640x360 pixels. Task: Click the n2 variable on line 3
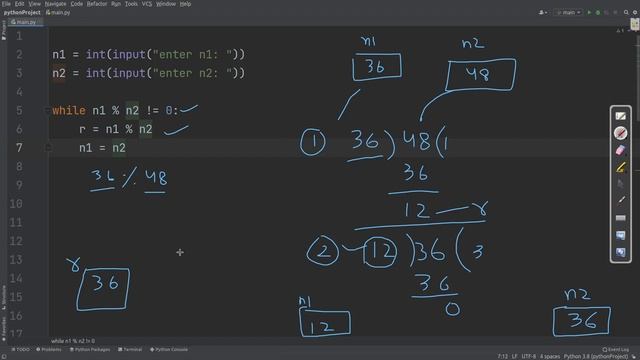59,73
